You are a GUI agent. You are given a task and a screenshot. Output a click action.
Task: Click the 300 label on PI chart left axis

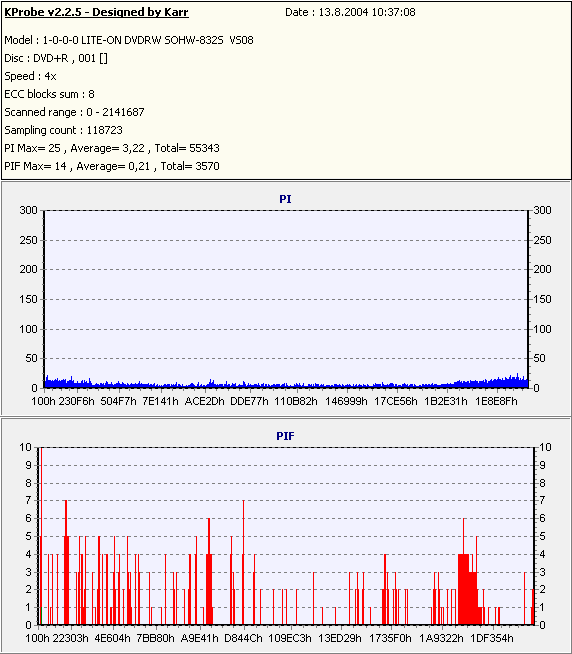[x=28, y=210]
